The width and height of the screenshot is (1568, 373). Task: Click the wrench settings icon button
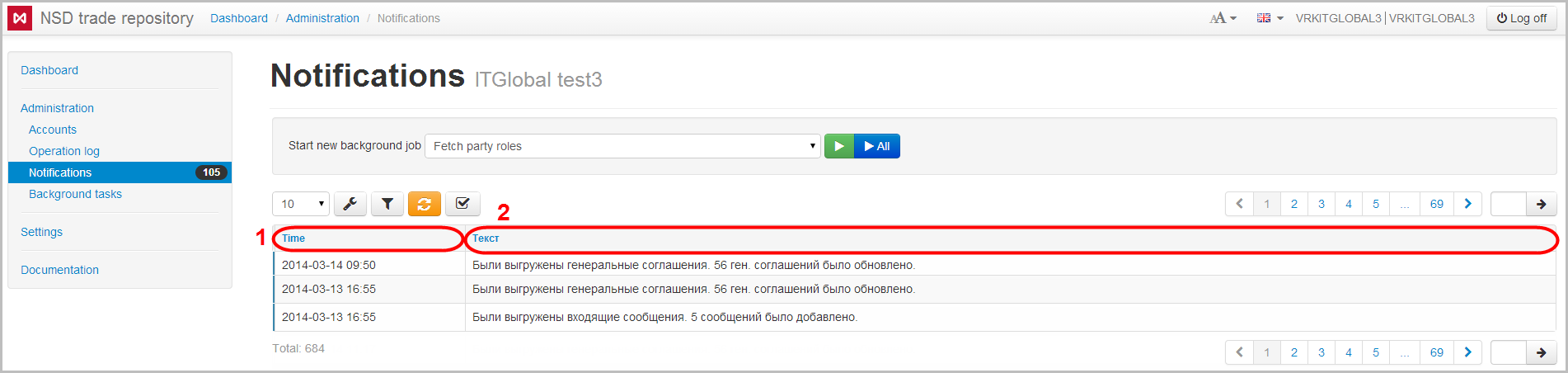point(350,204)
